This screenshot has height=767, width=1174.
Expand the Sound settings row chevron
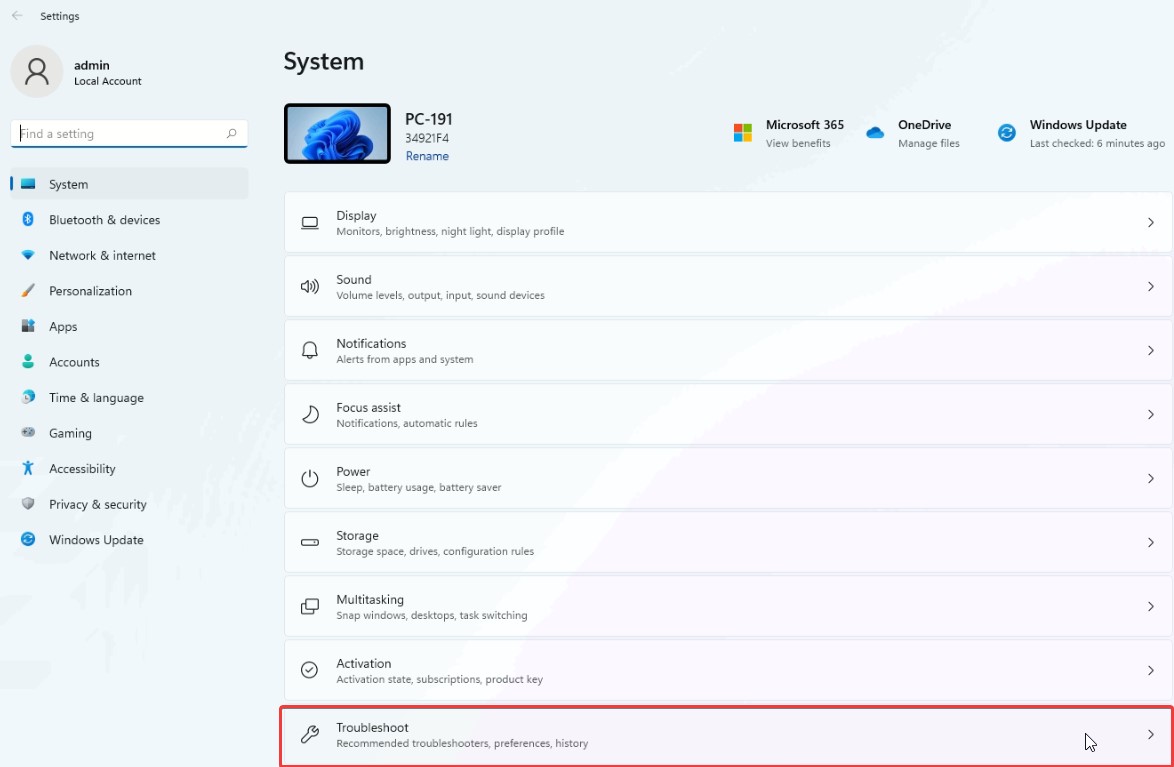(x=1151, y=285)
